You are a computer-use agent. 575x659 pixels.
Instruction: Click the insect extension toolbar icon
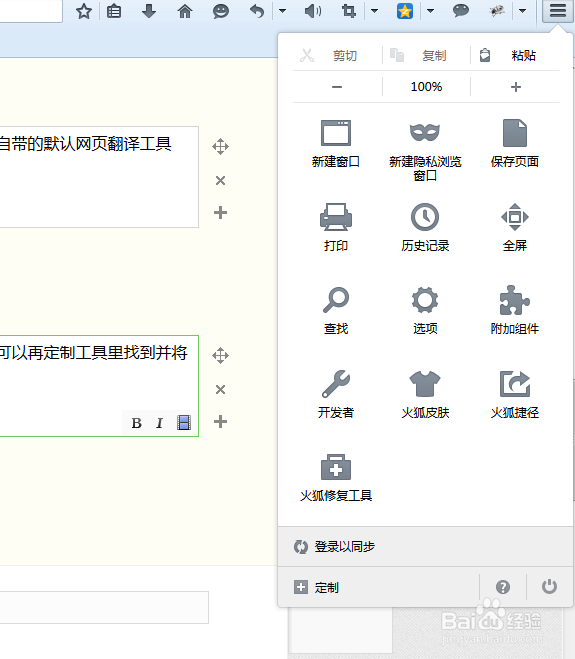click(497, 11)
